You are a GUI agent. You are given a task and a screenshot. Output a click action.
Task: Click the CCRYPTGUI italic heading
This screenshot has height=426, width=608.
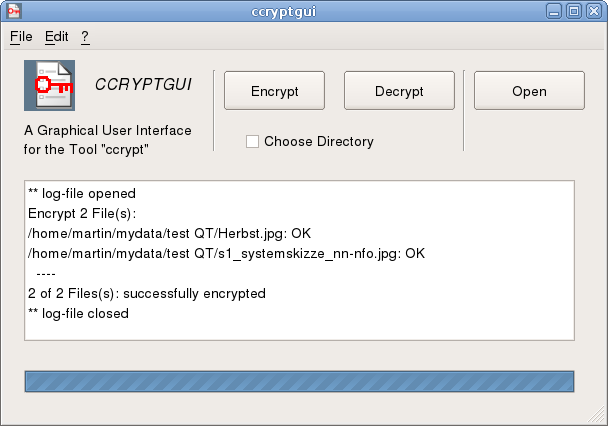click(143, 85)
